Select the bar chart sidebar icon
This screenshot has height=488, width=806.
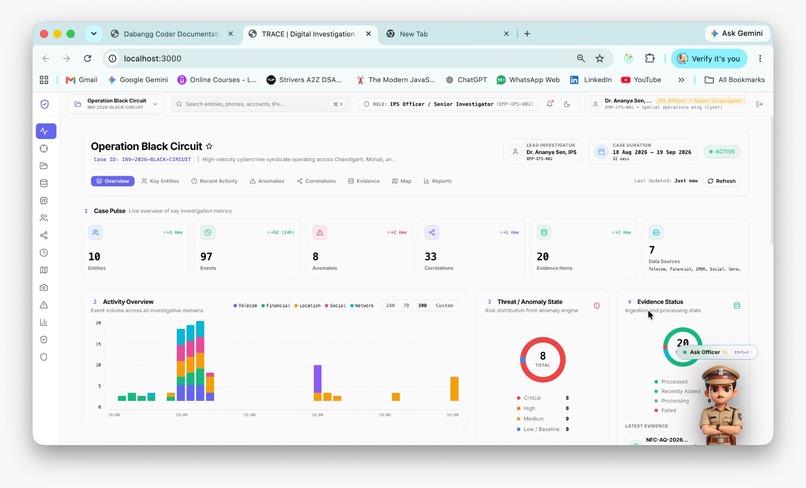pyautogui.click(x=44, y=322)
